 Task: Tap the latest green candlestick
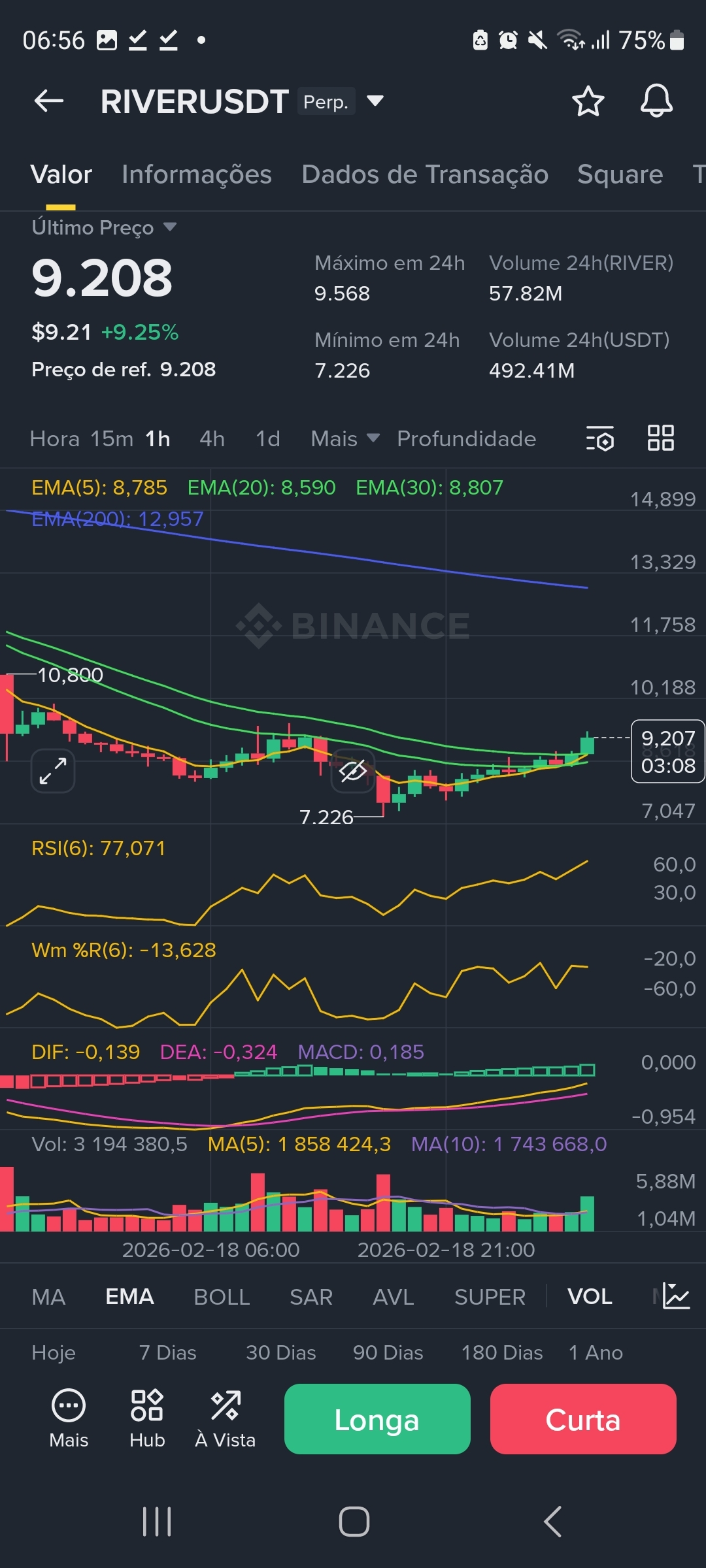point(587,745)
